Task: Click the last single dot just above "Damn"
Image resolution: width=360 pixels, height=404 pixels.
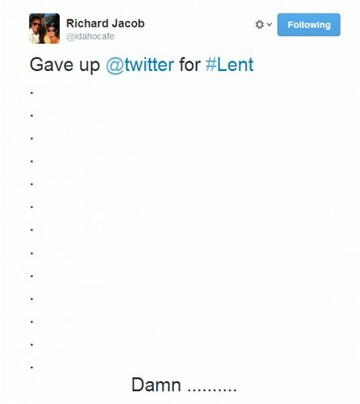Action: [32, 368]
